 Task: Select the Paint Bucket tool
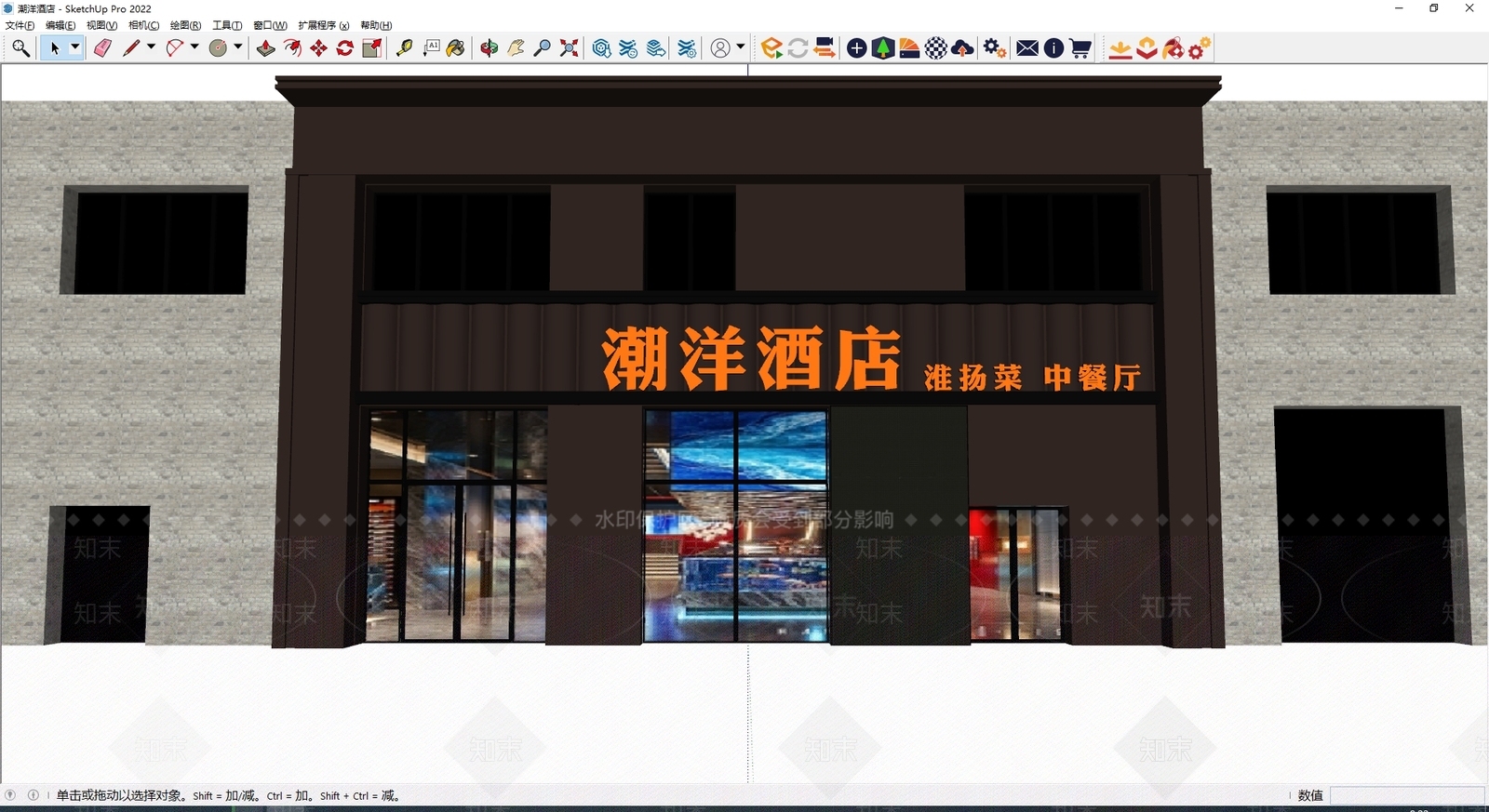pos(456,48)
